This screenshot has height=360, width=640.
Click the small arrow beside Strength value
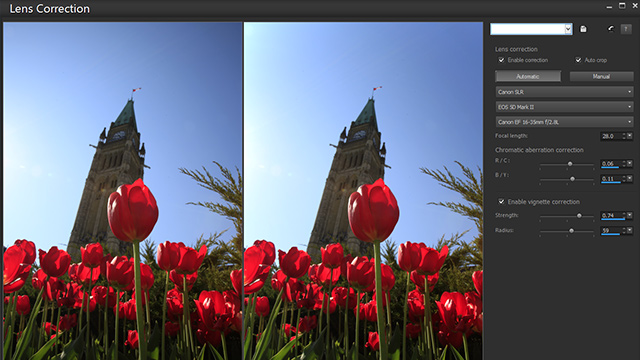click(x=630, y=215)
